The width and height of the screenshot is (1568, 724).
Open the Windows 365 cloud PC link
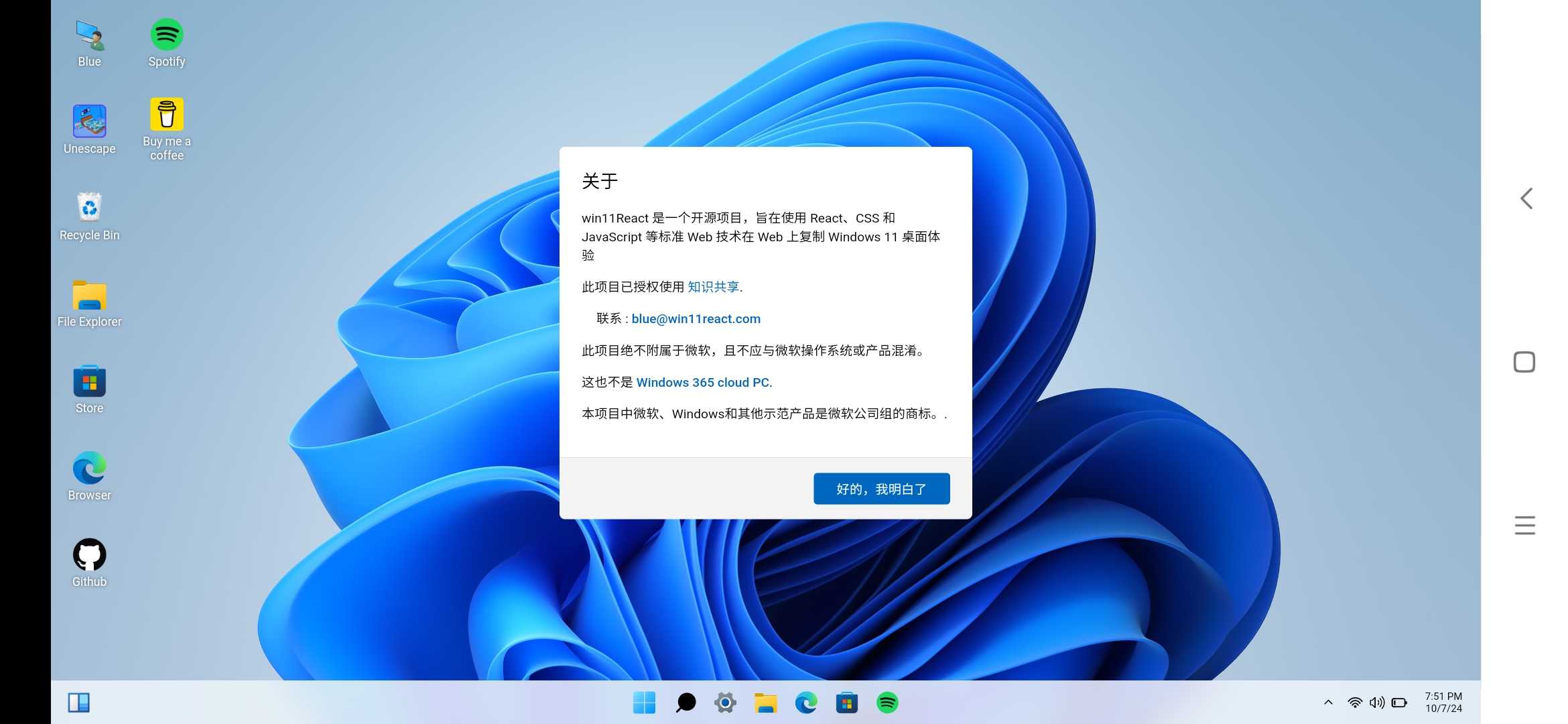[x=704, y=382]
